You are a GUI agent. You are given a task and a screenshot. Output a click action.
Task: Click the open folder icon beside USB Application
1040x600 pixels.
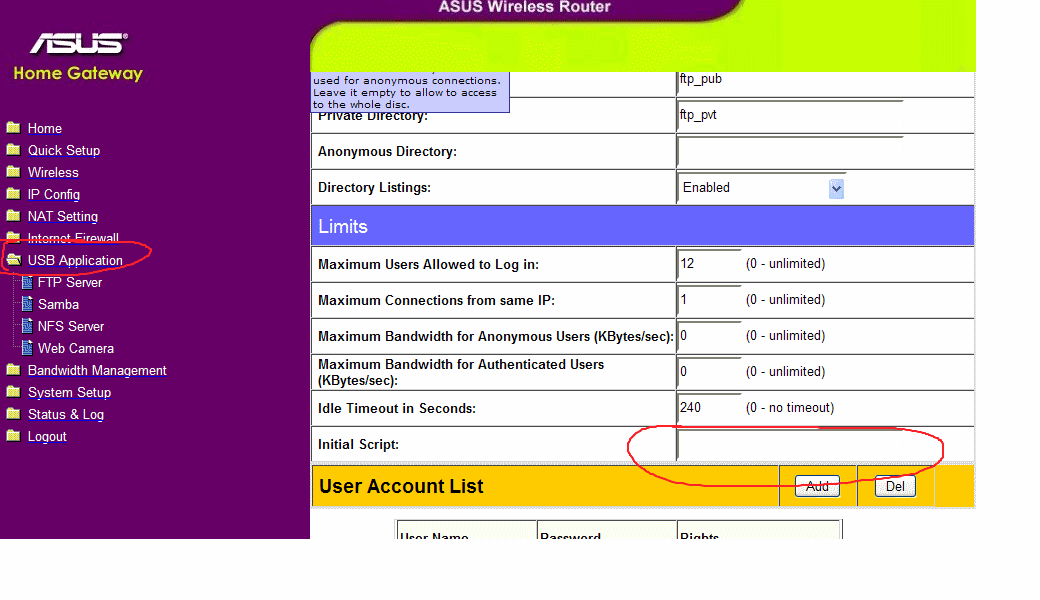click(14, 259)
